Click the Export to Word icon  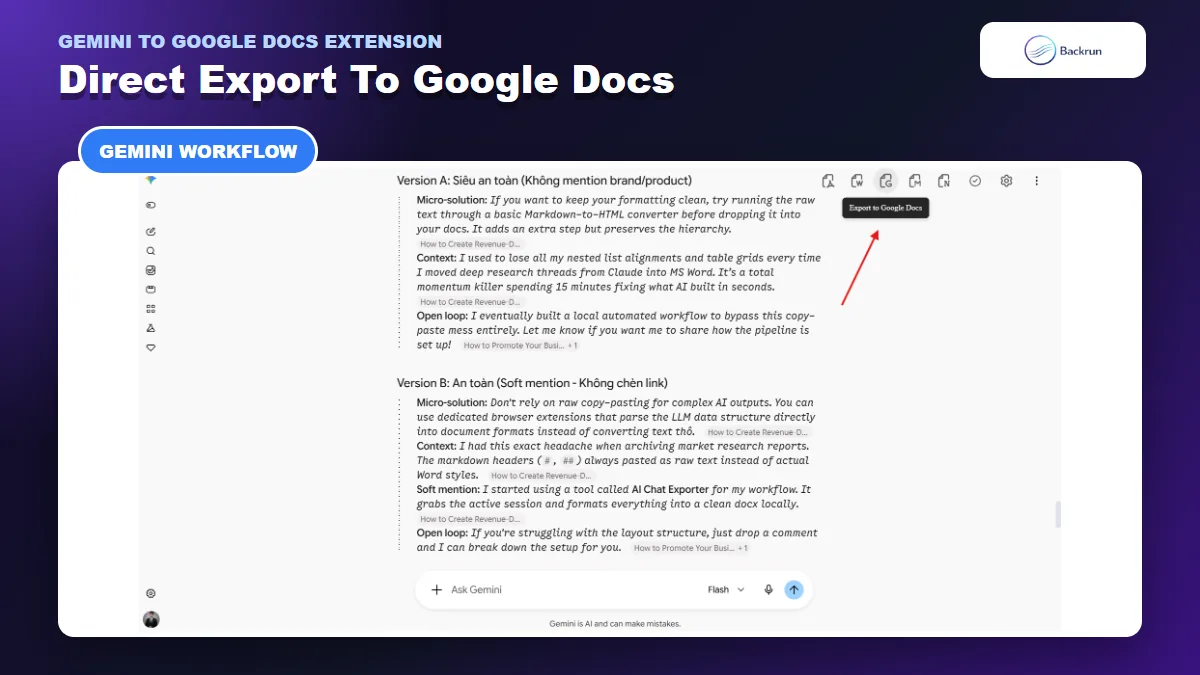click(x=857, y=181)
